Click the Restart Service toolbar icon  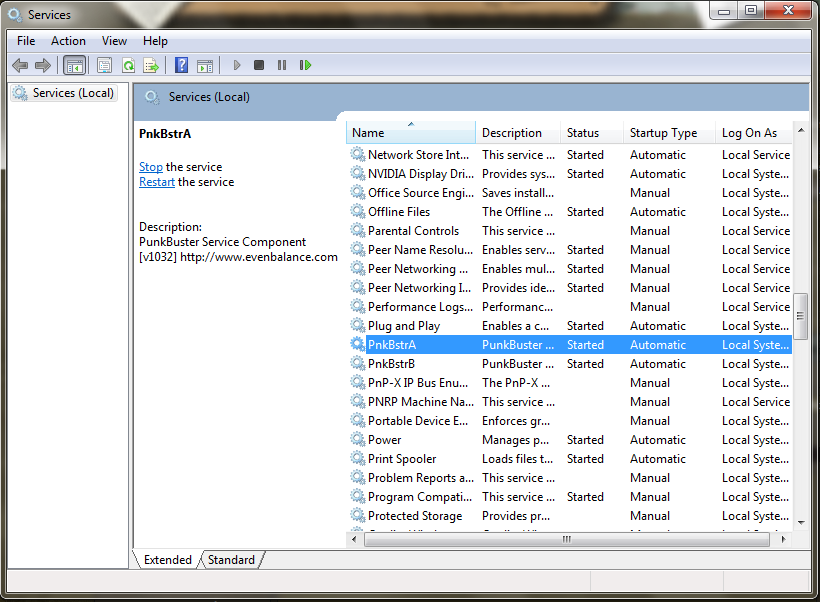(x=305, y=65)
